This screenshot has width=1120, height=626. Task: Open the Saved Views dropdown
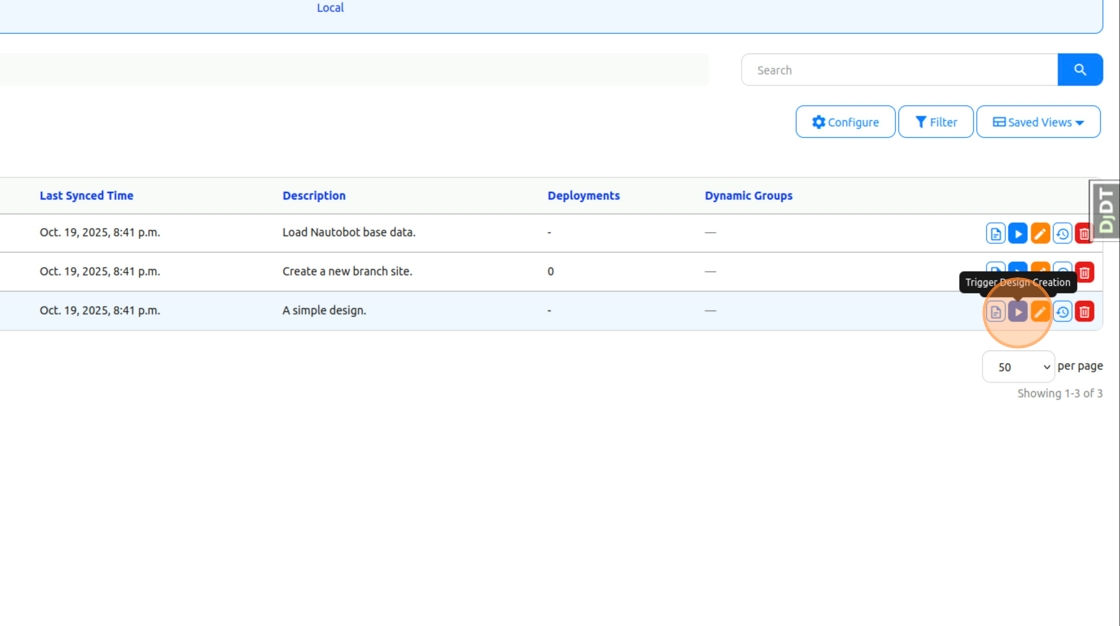1038,122
